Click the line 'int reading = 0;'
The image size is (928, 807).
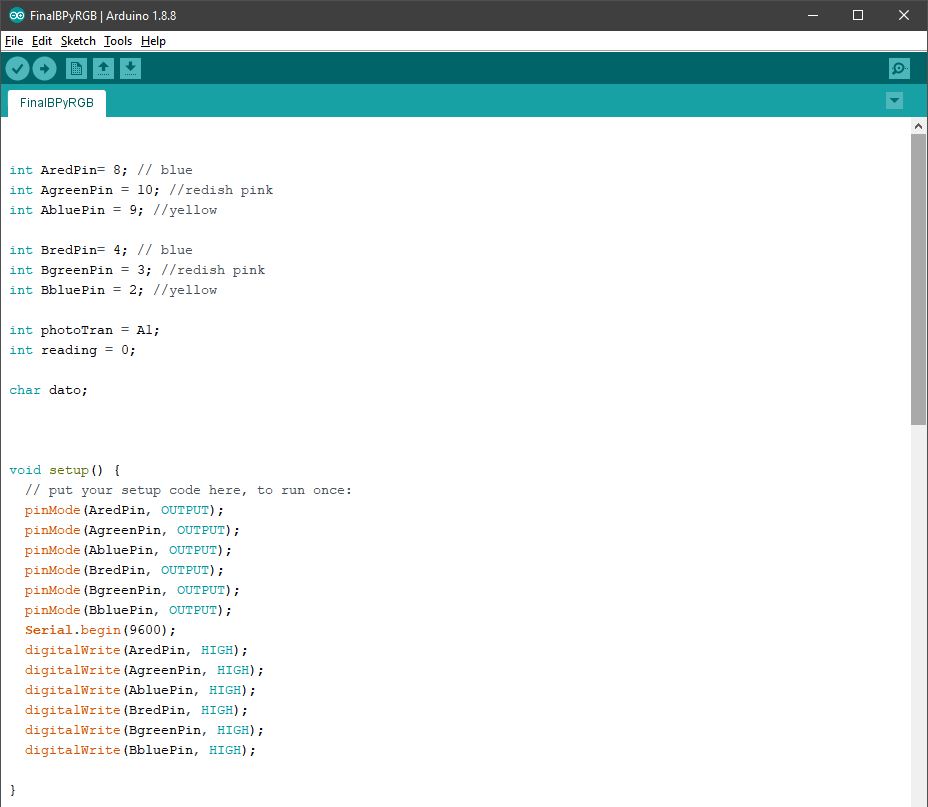(72, 350)
